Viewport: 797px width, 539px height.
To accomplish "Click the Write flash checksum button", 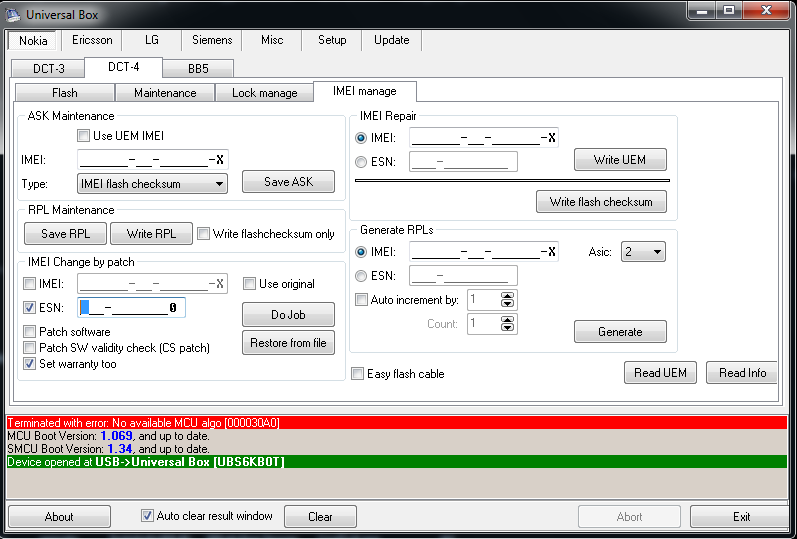I will point(601,202).
